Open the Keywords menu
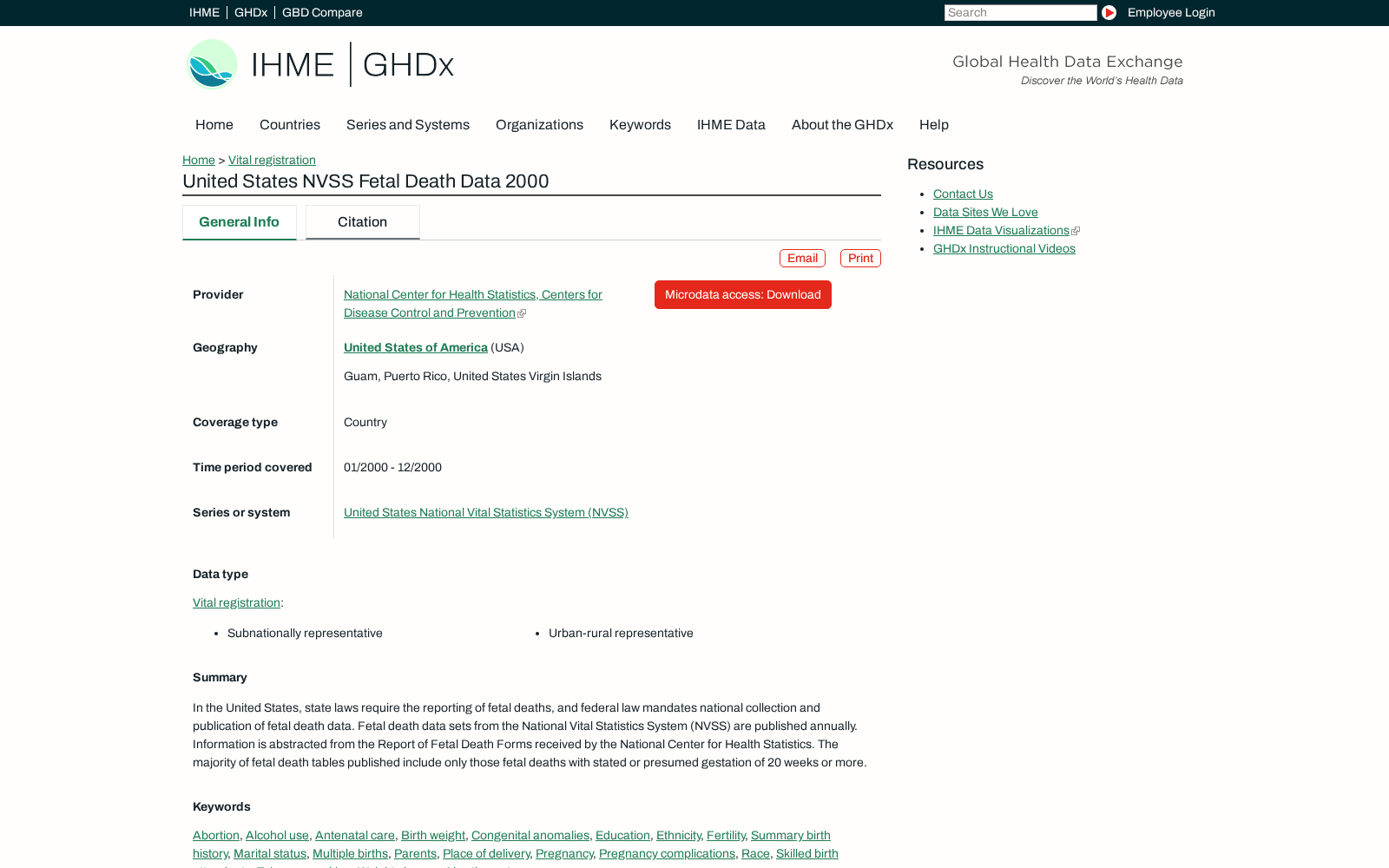This screenshot has width=1389, height=868. pyautogui.click(x=640, y=125)
